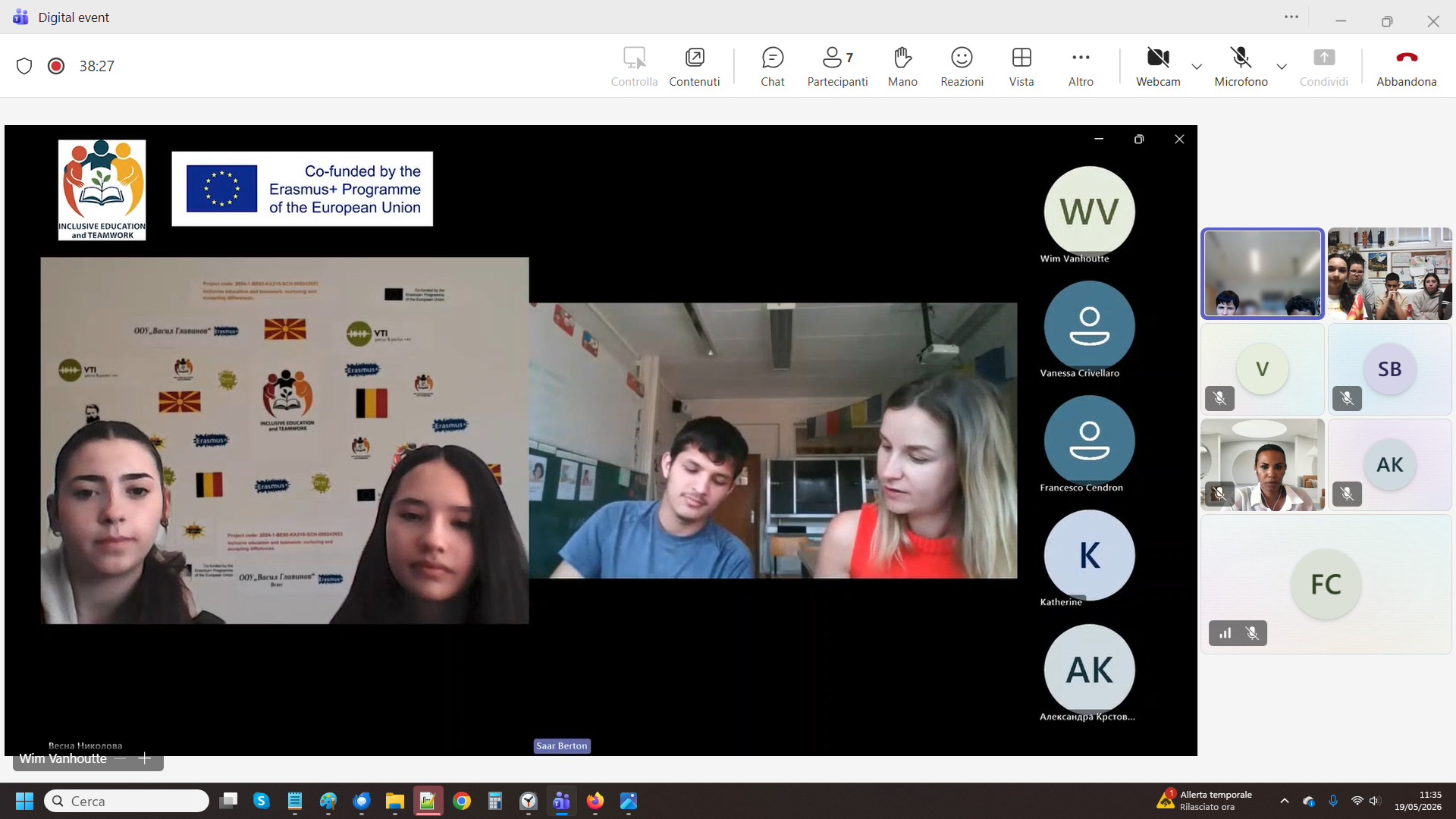1456x819 pixels.
Task: Open title bar three-dots menu
Action: click(x=1291, y=17)
